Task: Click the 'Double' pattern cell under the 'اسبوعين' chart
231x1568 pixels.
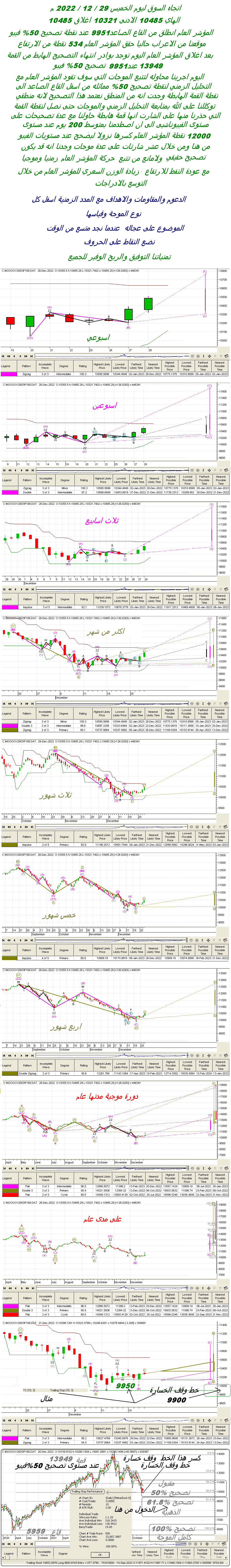Action: [x=27, y=492]
